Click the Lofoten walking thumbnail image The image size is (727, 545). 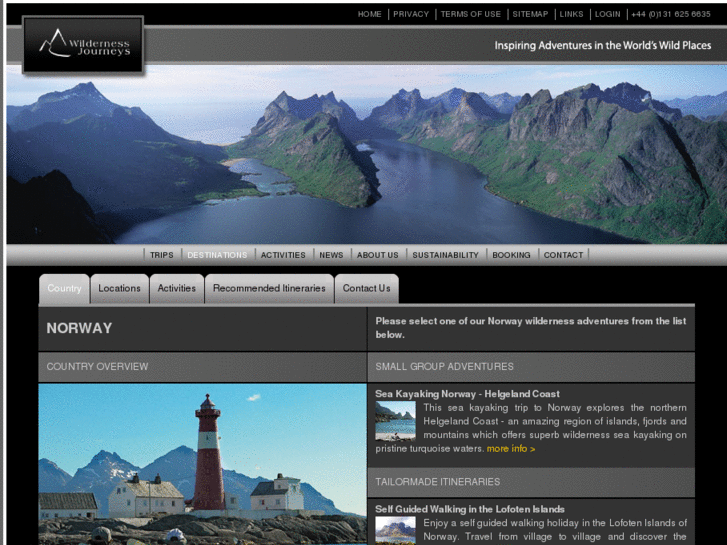point(395,530)
